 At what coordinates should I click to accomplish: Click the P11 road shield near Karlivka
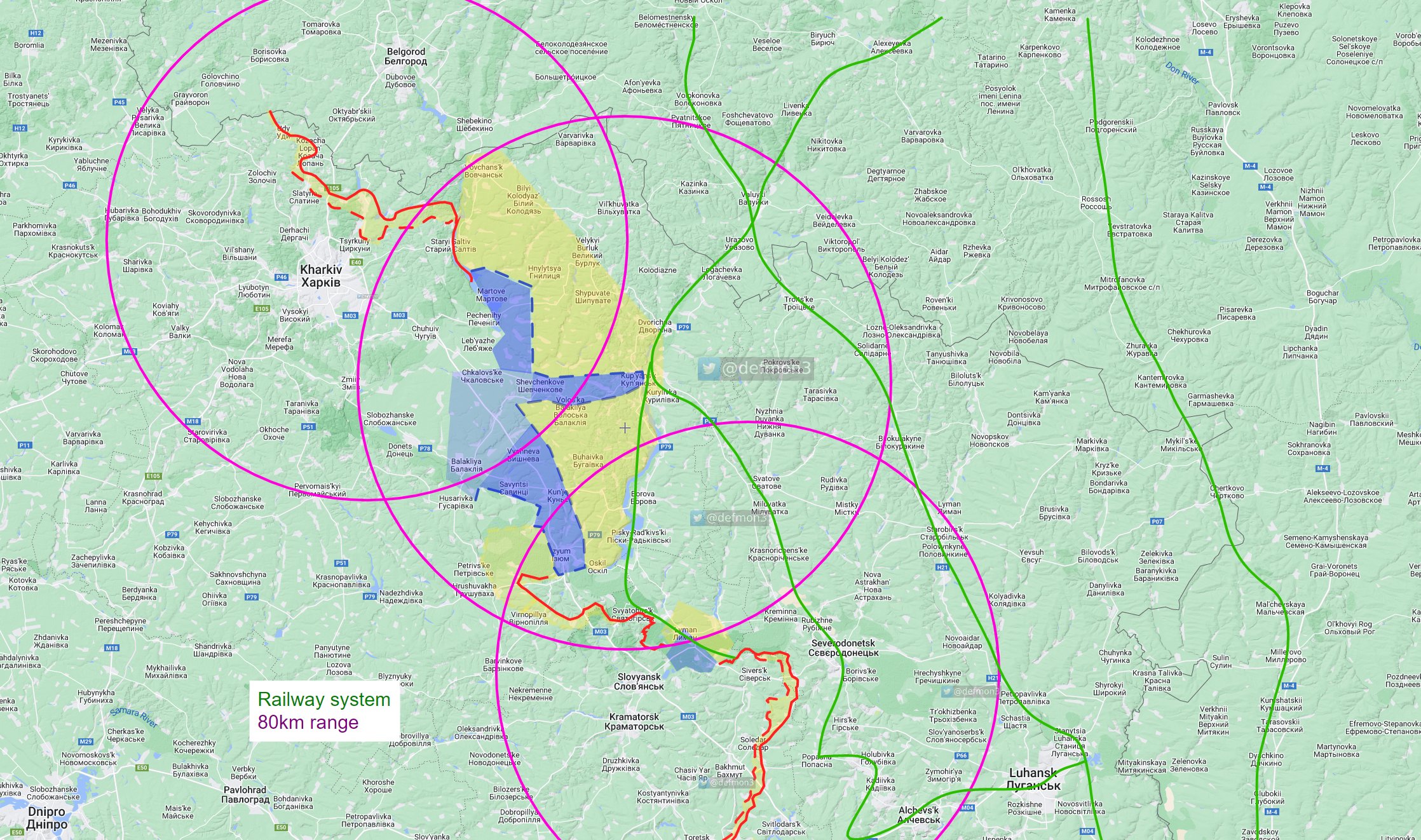25,445
